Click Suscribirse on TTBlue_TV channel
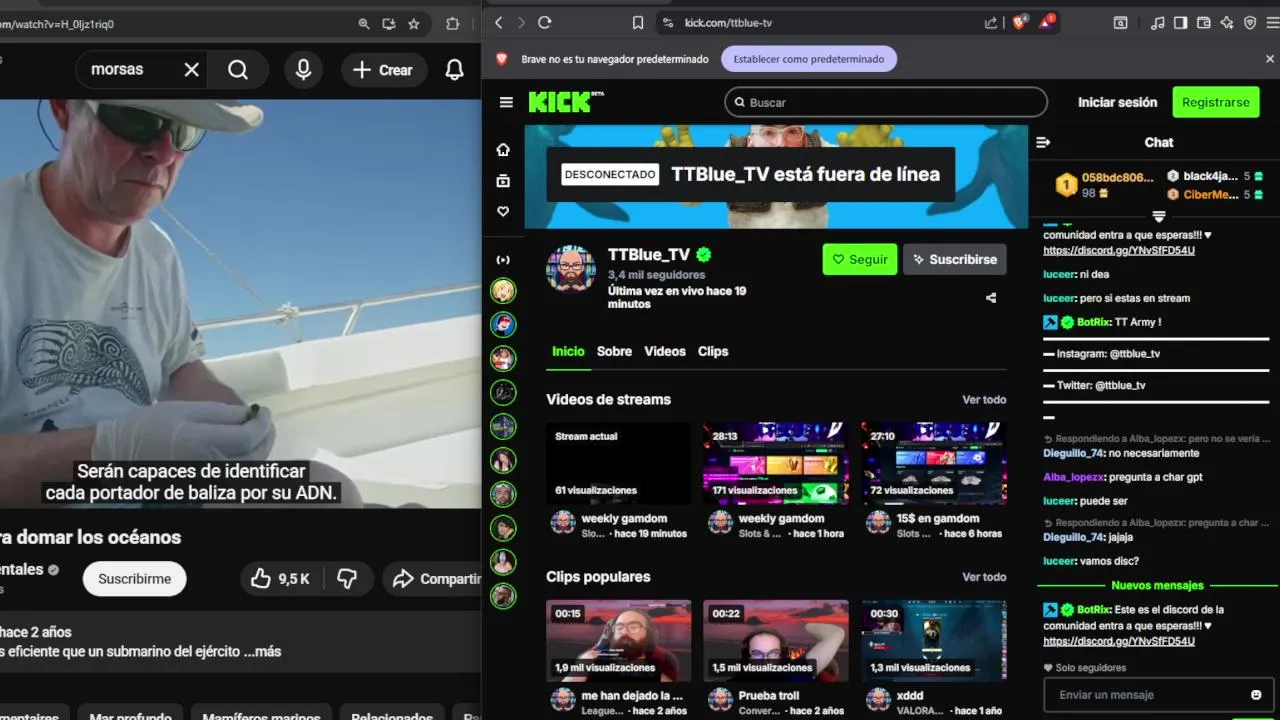 point(955,259)
